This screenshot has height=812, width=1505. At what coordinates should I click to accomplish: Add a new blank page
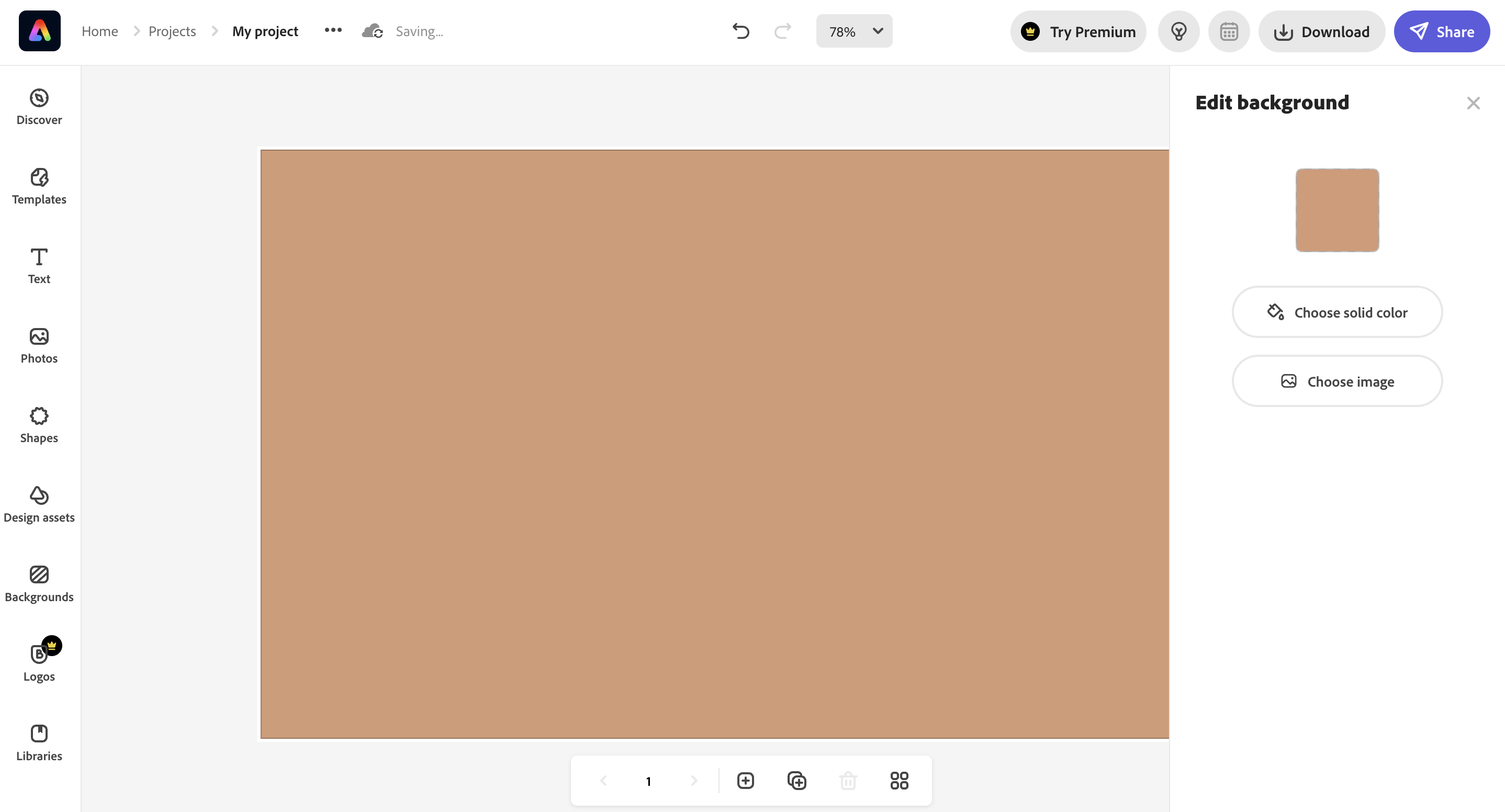[746, 781]
